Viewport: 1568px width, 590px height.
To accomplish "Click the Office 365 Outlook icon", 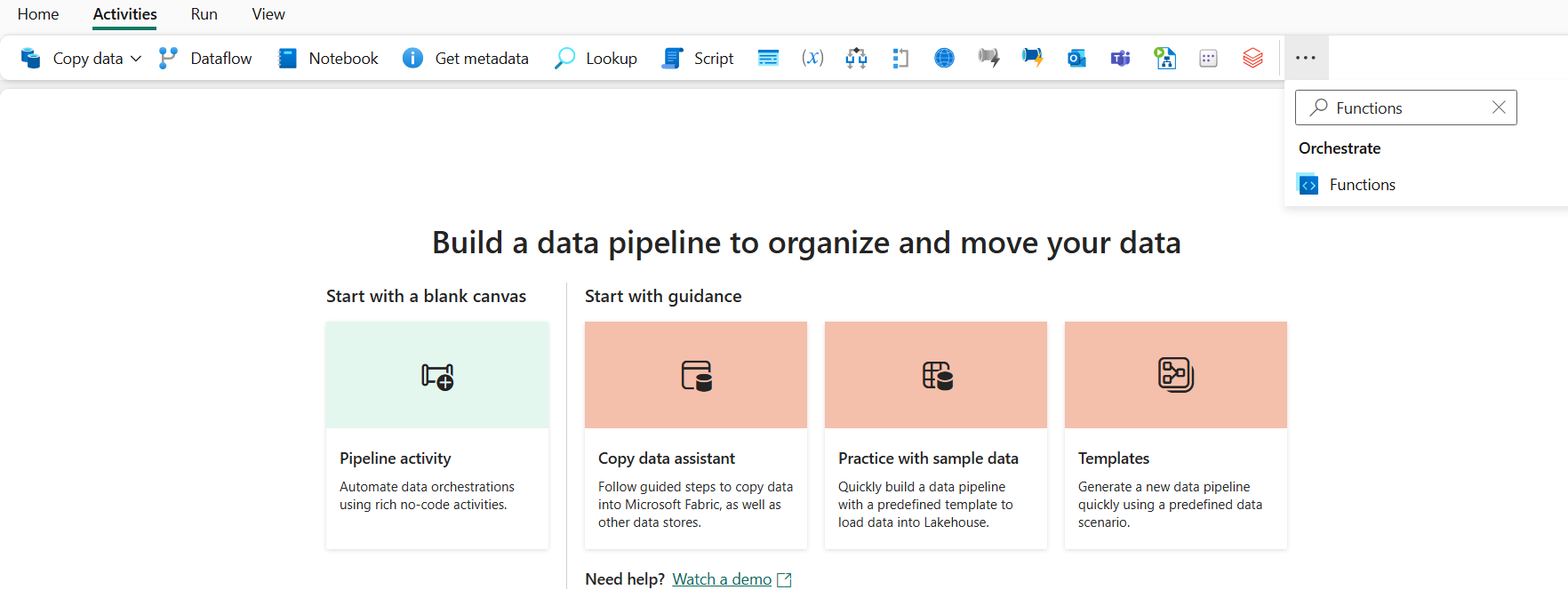I will (x=1076, y=59).
